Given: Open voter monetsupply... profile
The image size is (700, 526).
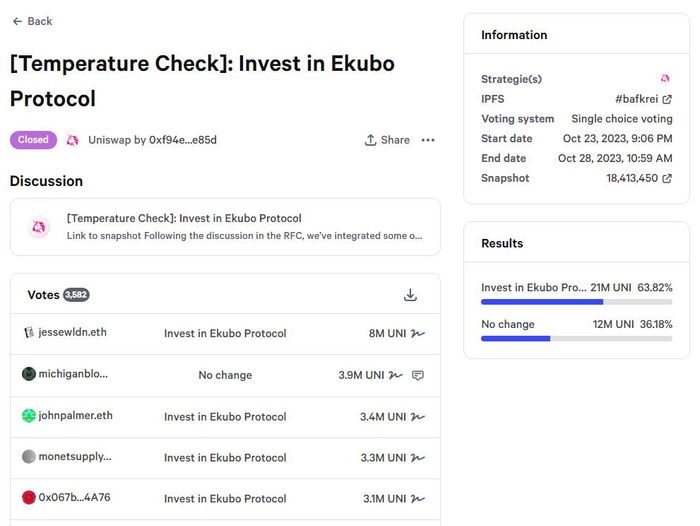Looking at the screenshot, I should [75, 456].
